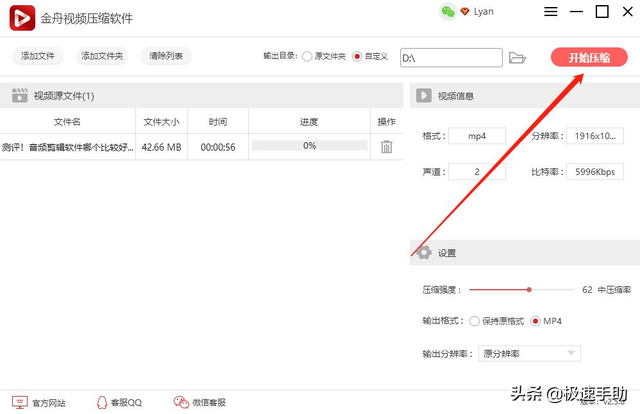Click the video info play icon
Screen dimensions: 640x414
[424, 96]
